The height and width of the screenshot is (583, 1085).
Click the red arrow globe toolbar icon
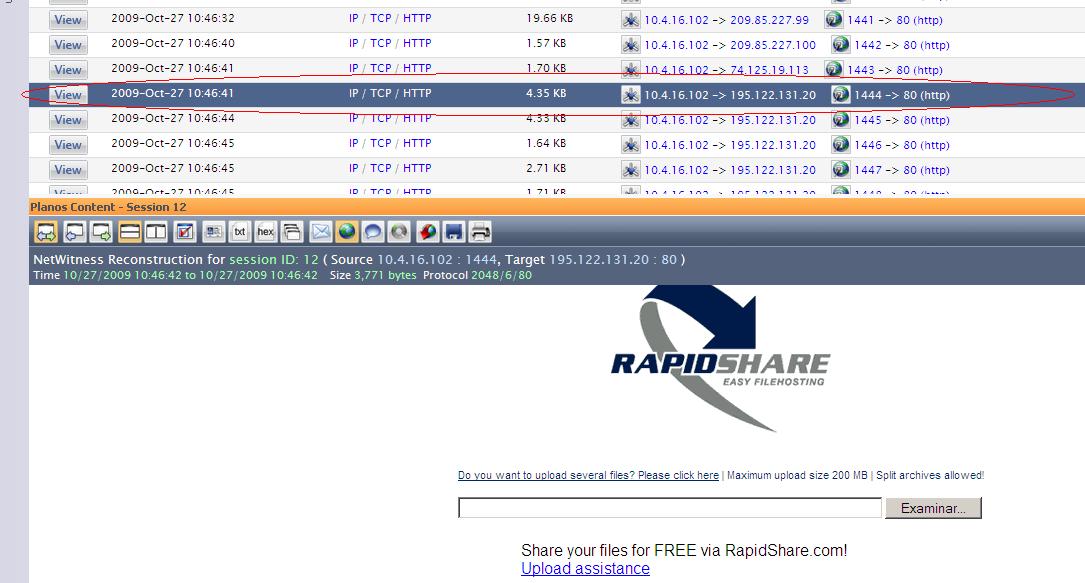tap(428, 232)
